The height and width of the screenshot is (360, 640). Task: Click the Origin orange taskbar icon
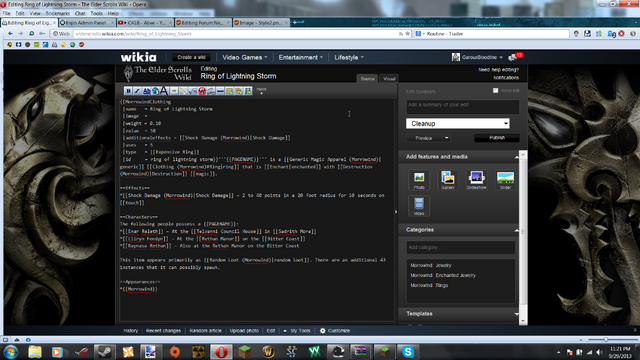click(175, 351)
